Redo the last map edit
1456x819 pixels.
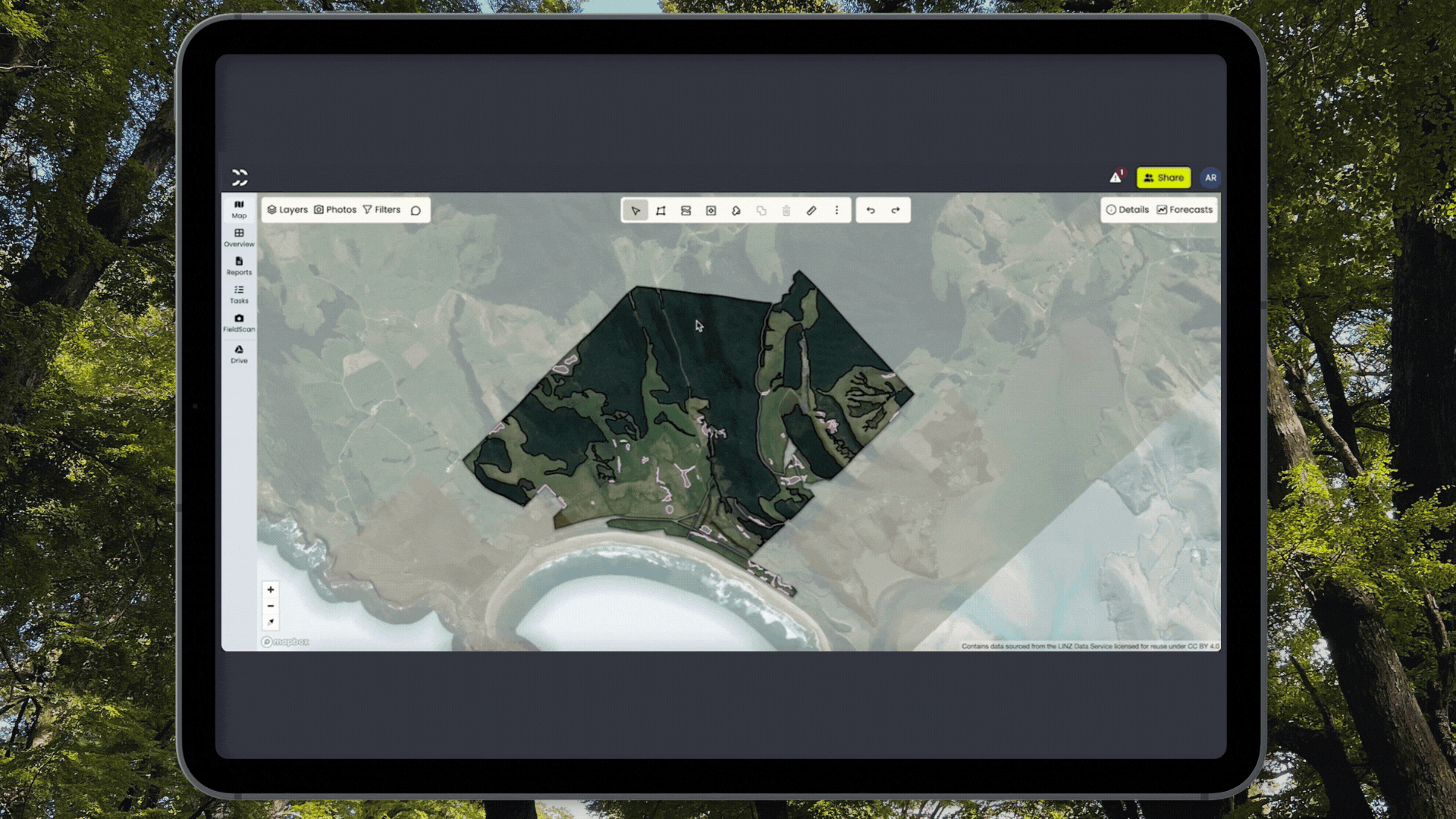tap(896, 210)
